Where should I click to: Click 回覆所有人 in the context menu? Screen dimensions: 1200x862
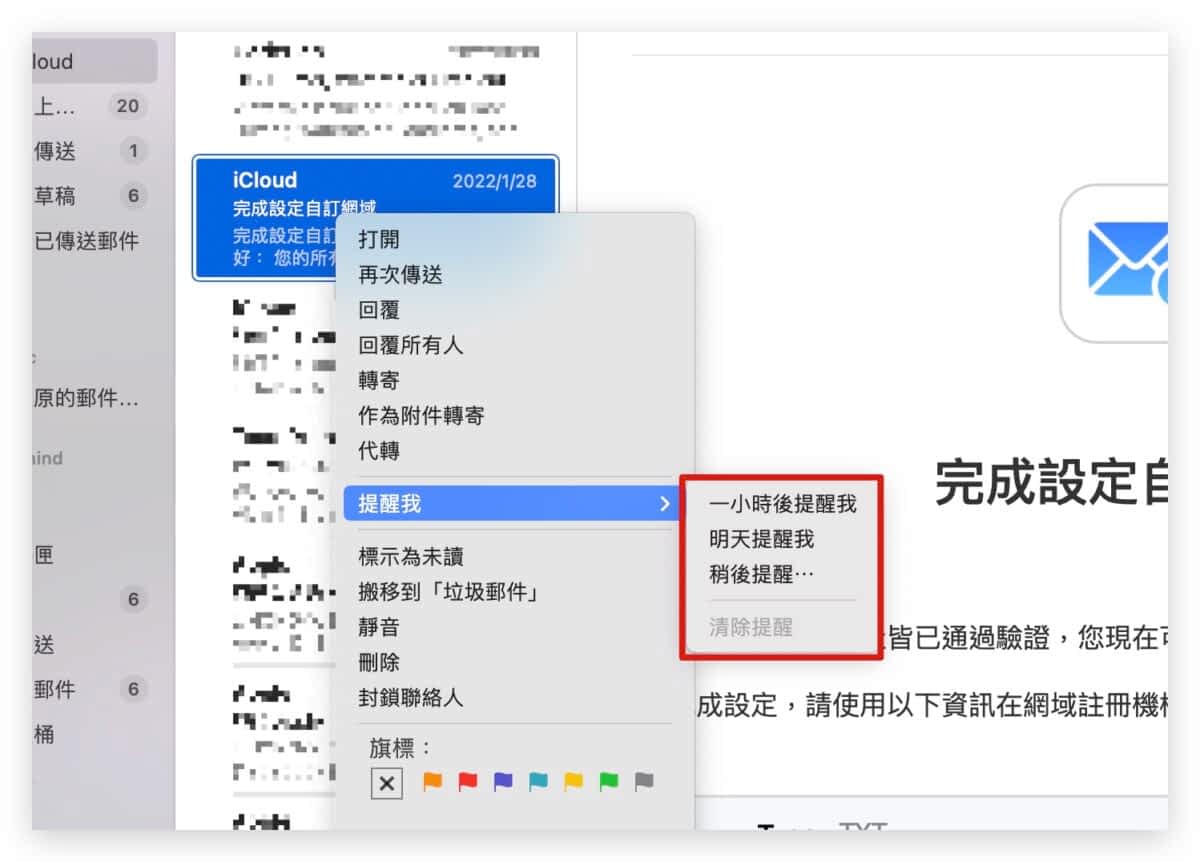411,346
